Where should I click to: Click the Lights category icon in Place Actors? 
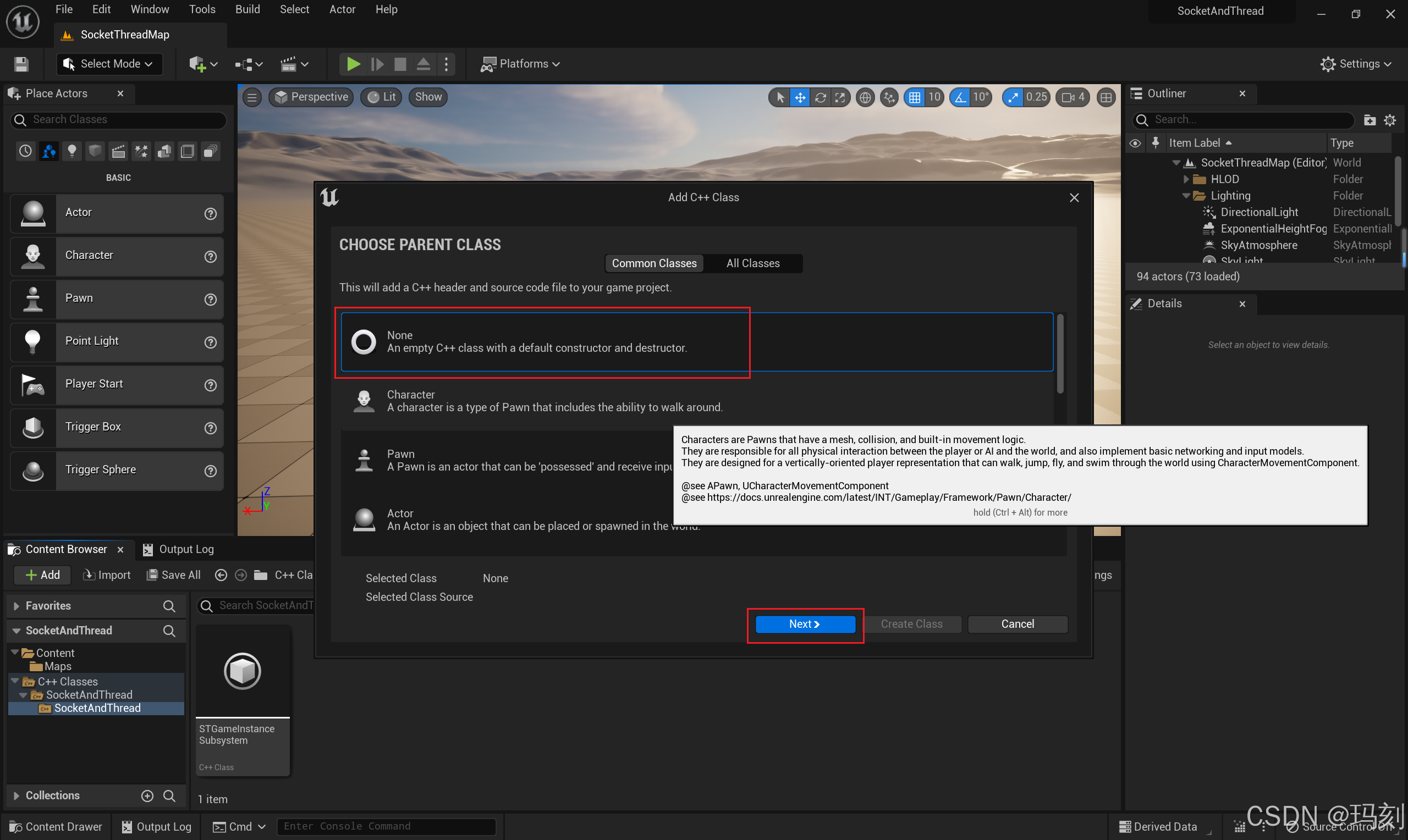[x=72, y=151]
